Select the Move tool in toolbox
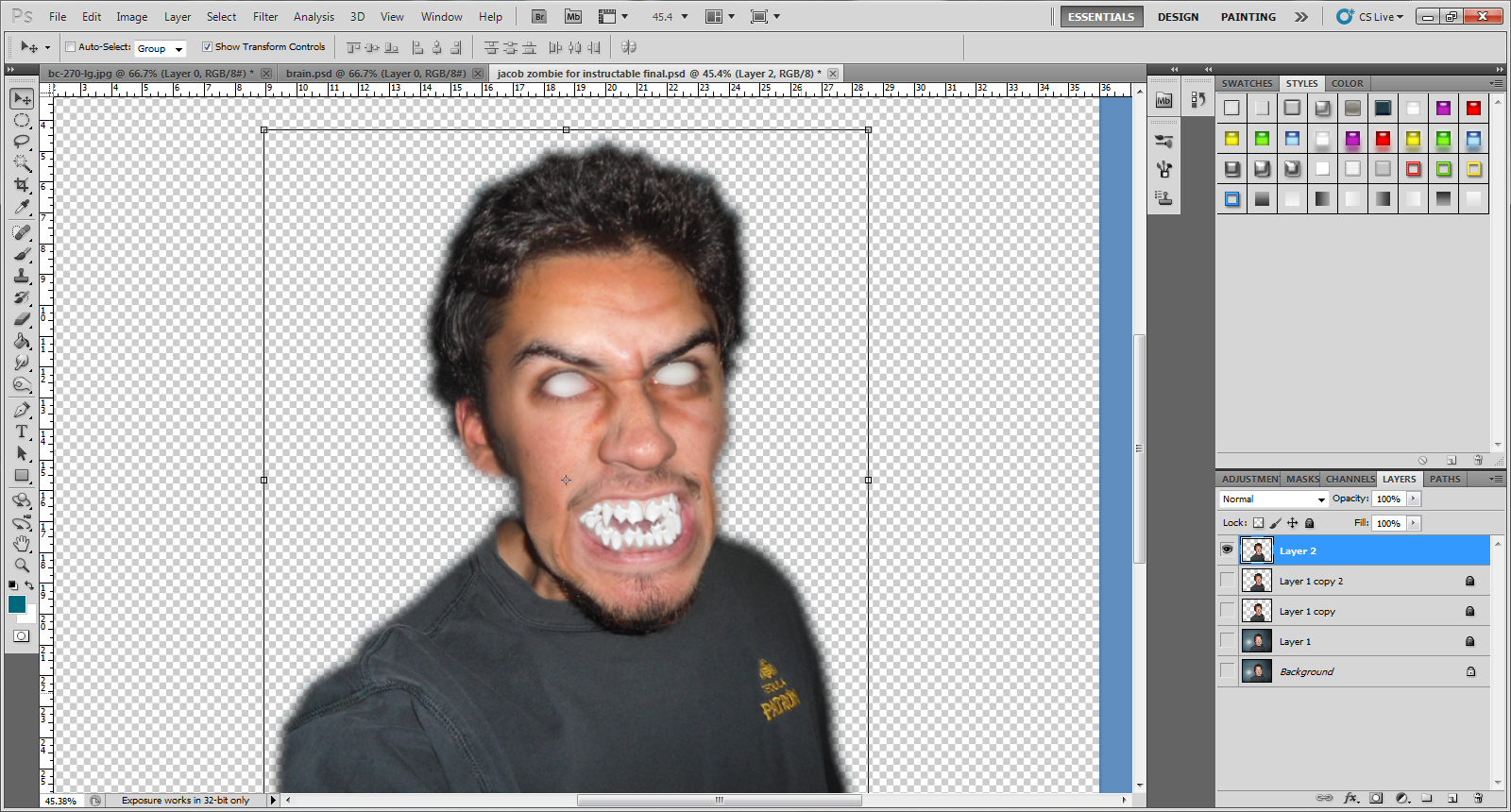The height and width of the screenshot is (812, 1511). tap(22, 98)
